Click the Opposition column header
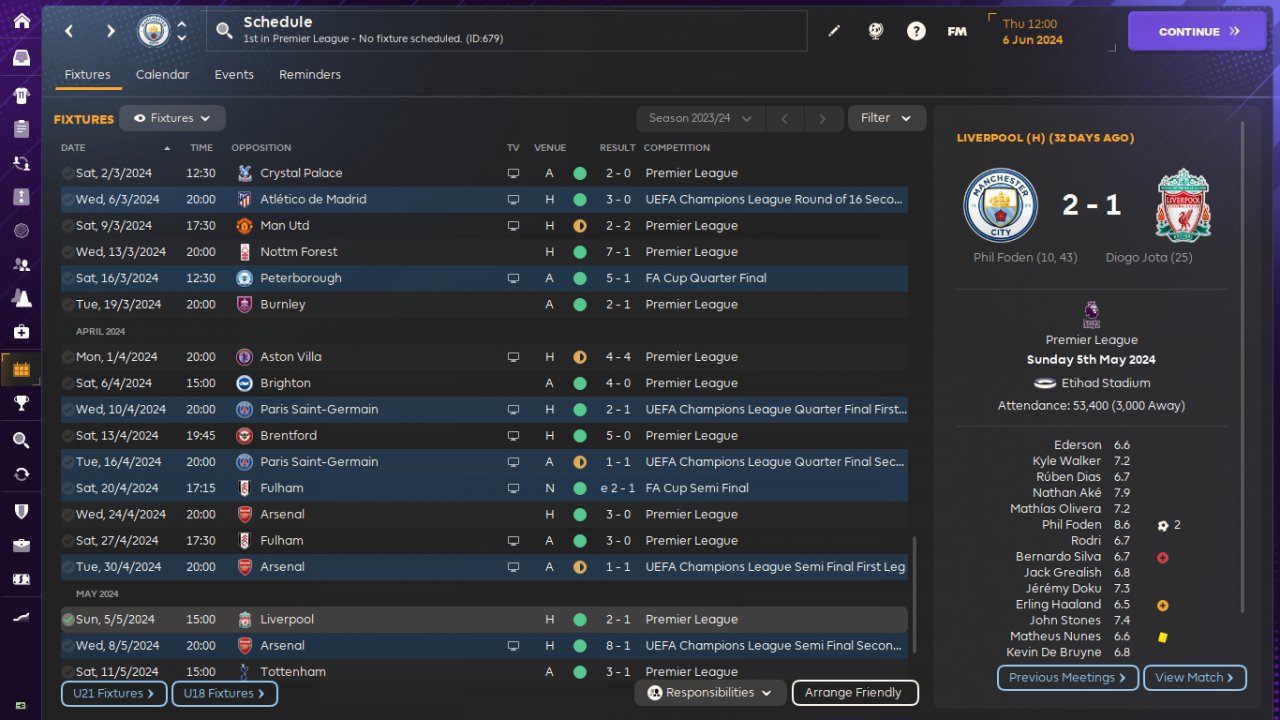 (262, 148)
